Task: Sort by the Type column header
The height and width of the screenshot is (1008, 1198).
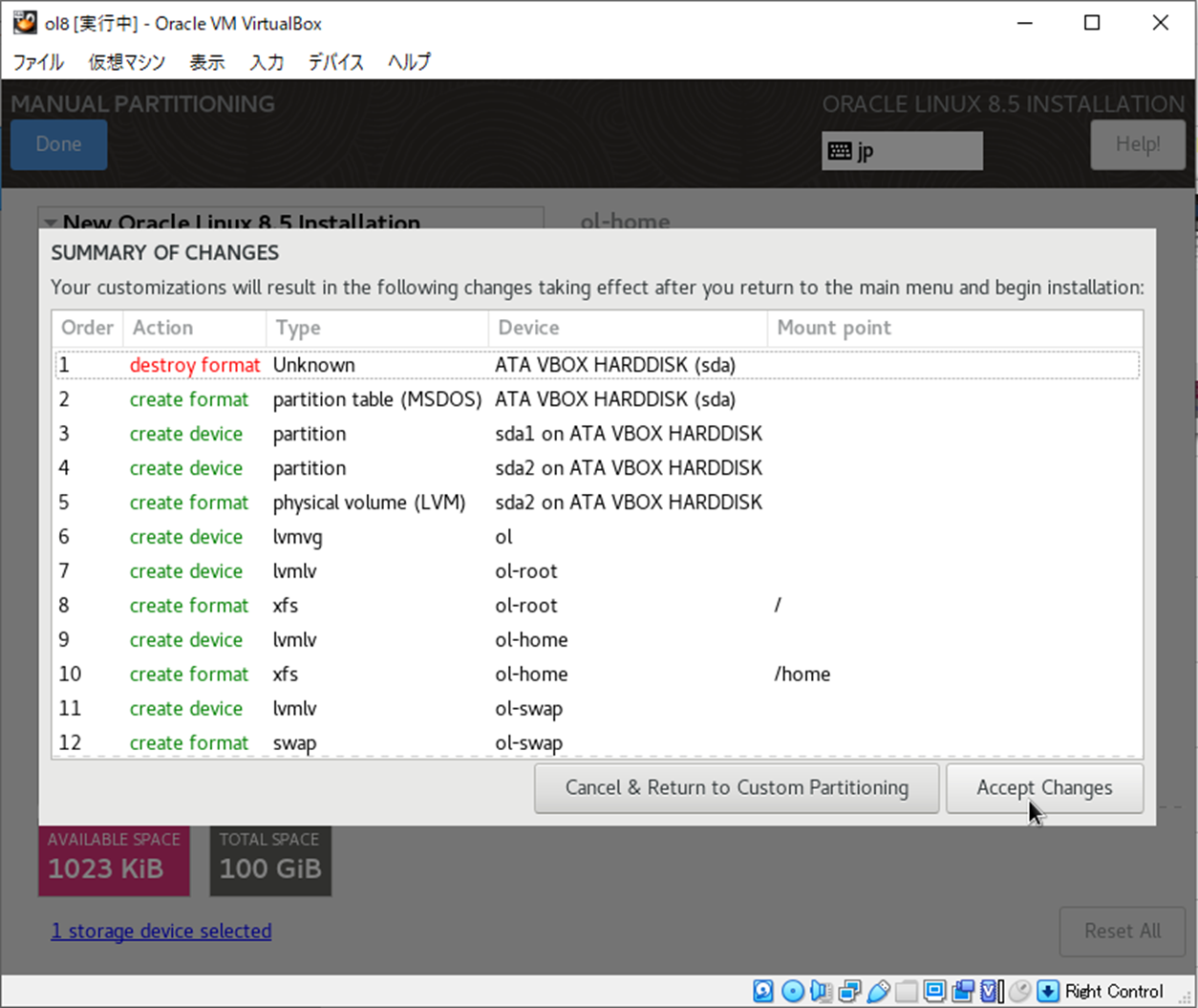Action: [x=377, y=328]
